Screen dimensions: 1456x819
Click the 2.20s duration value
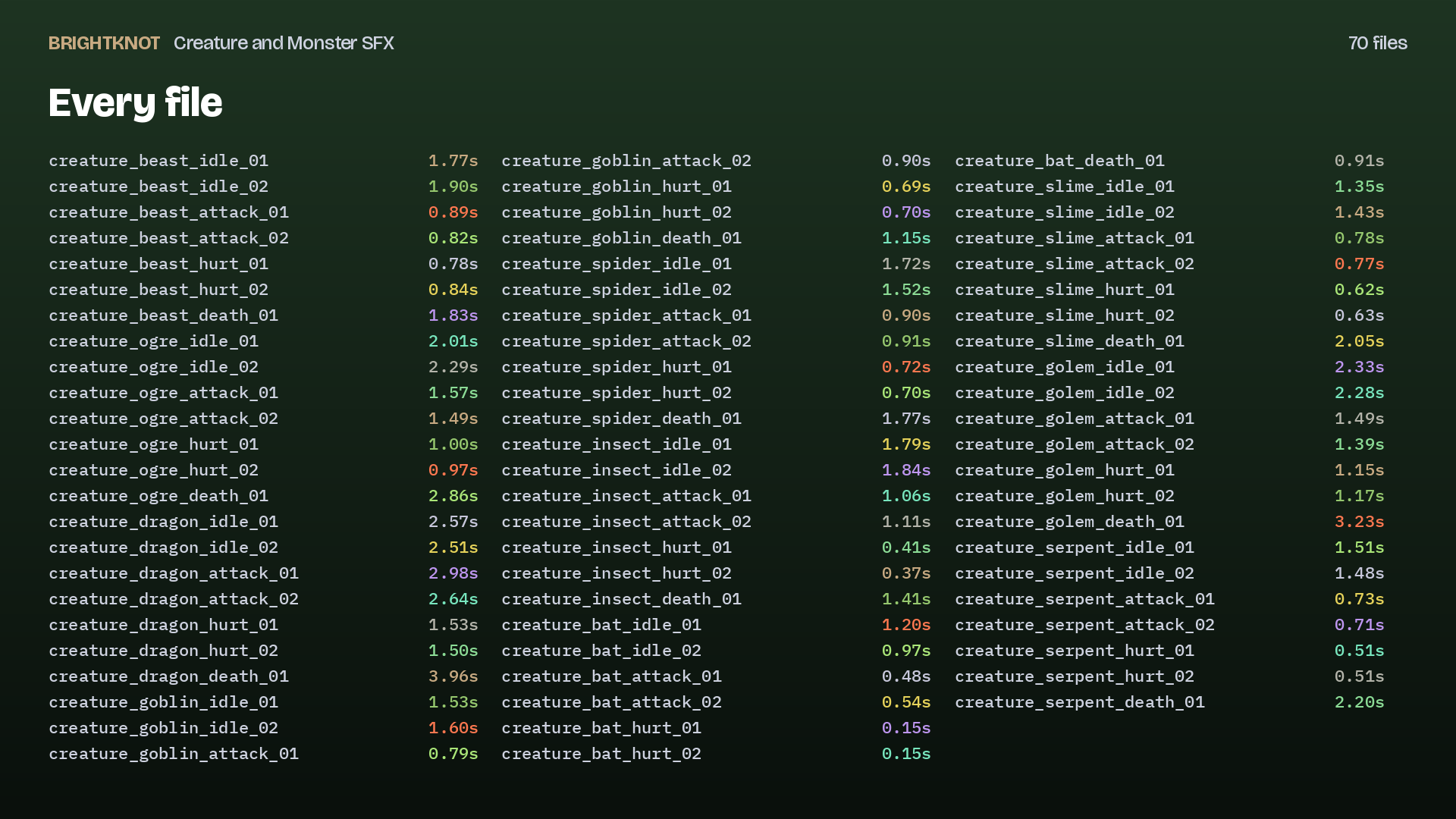1359,702
